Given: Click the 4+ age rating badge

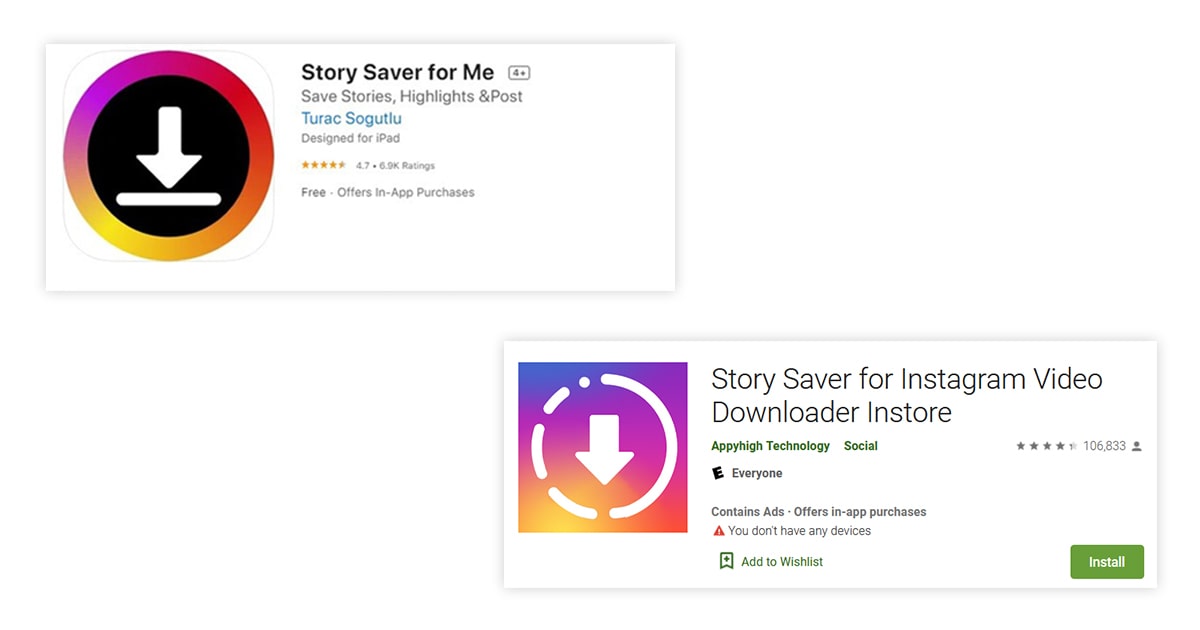Looking at the screenshot, I should coord(519,73).
